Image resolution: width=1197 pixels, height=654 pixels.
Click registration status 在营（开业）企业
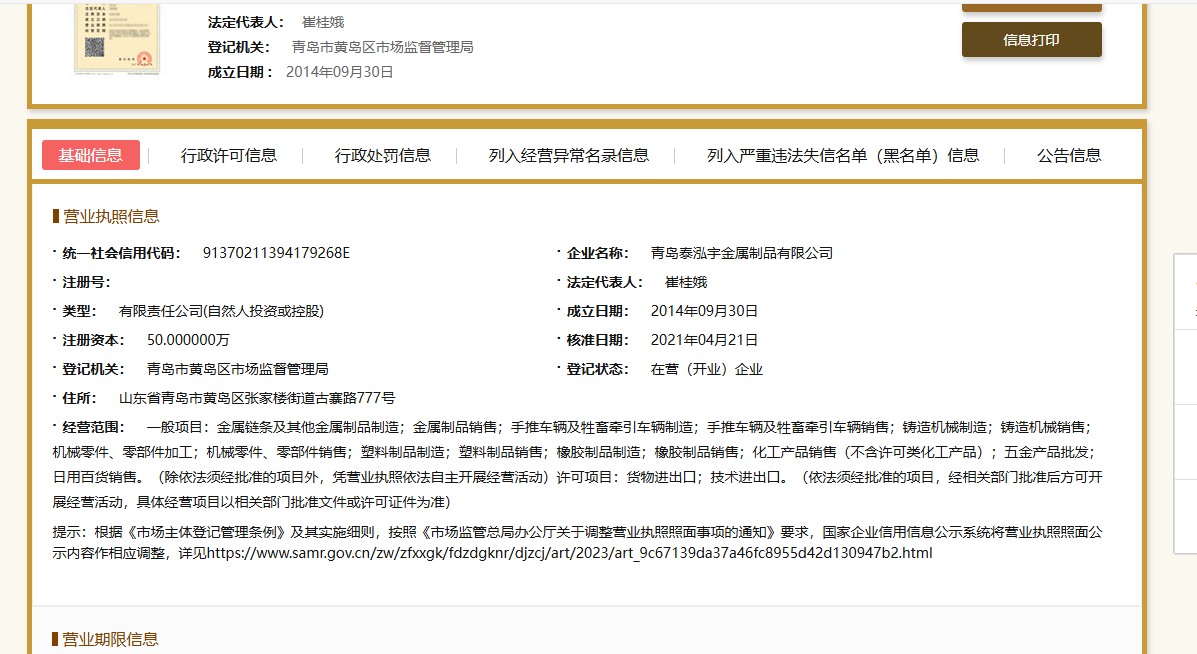[706, 369]
